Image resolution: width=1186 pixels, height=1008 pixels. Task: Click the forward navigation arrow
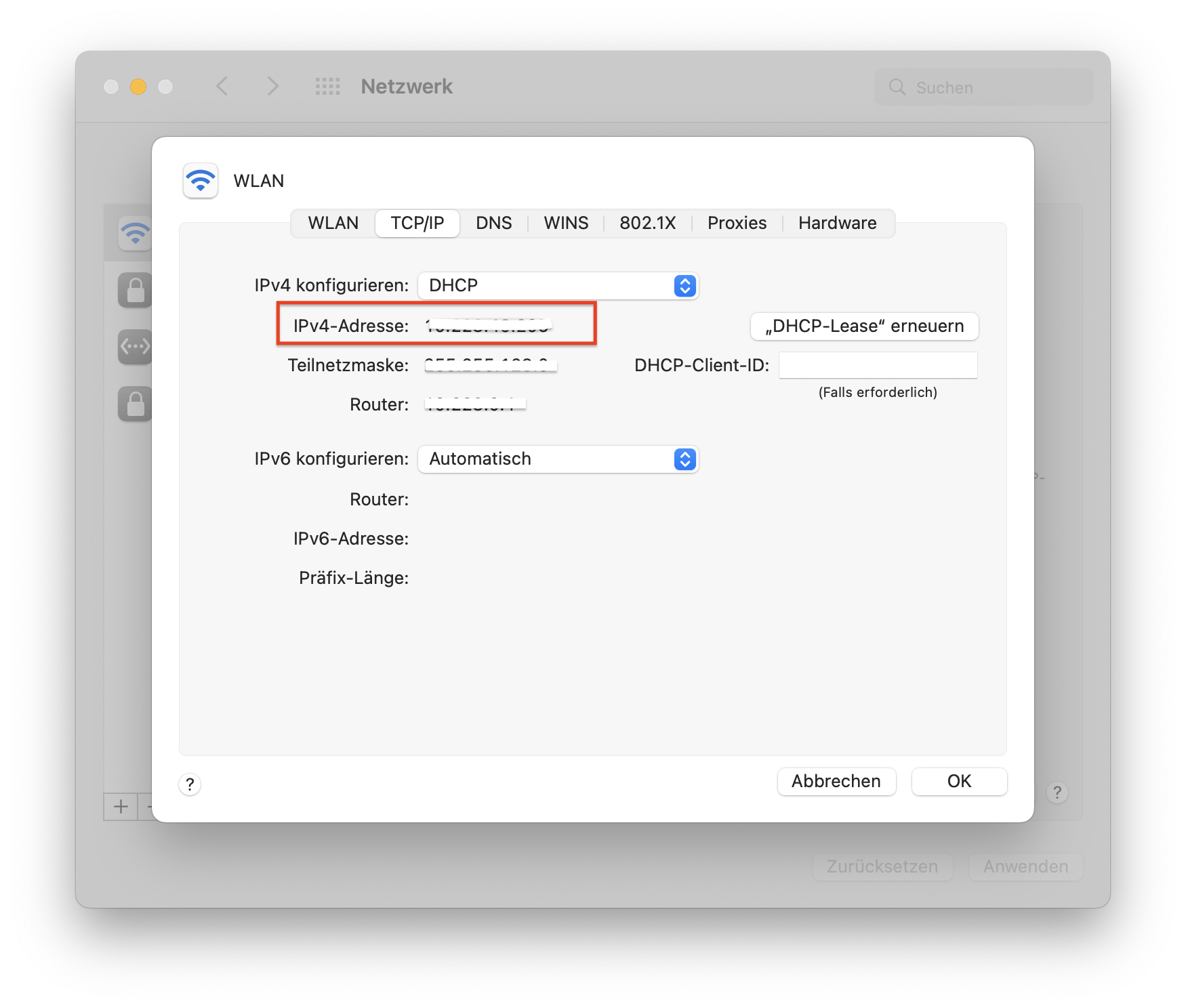tap(272, 87)
